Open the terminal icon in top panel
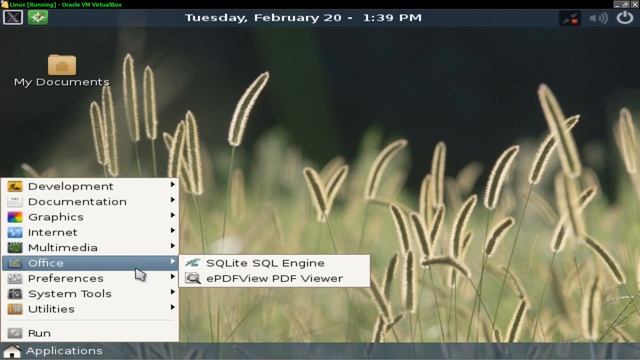Image resolution: width=640 pixels, height=360 pixels. (x=13, y=18)
